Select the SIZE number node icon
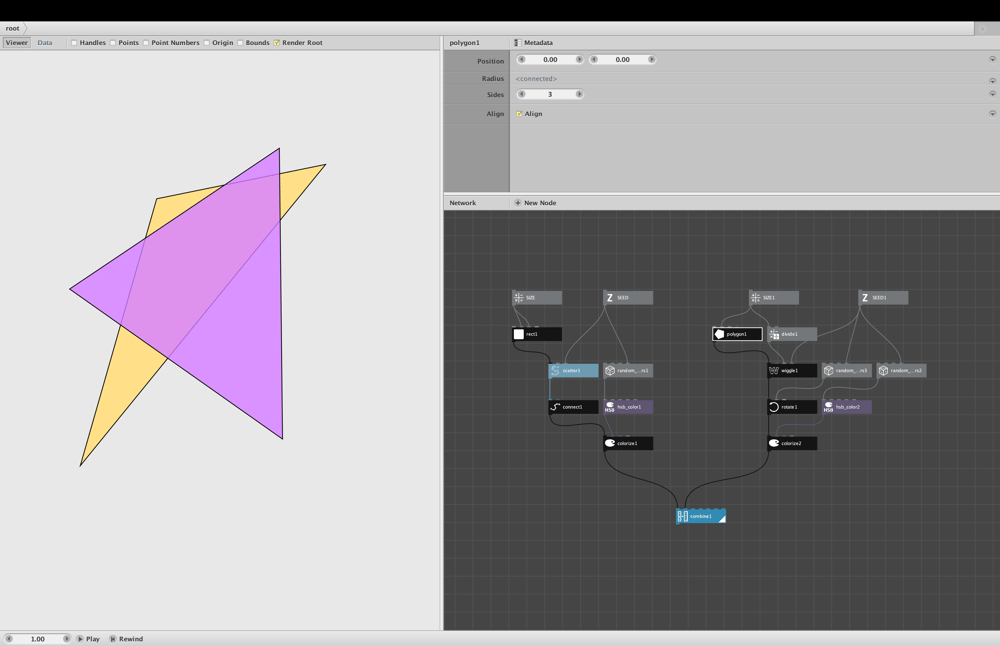 [518, 298]
